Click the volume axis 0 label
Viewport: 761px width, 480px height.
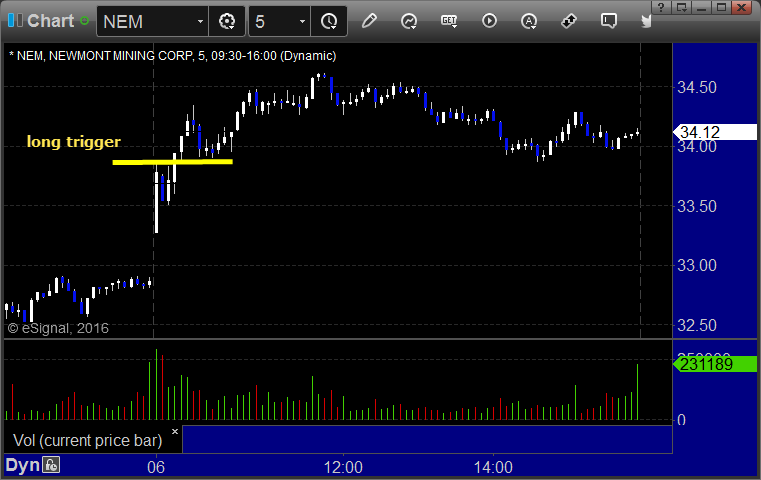tap(681, 420)
